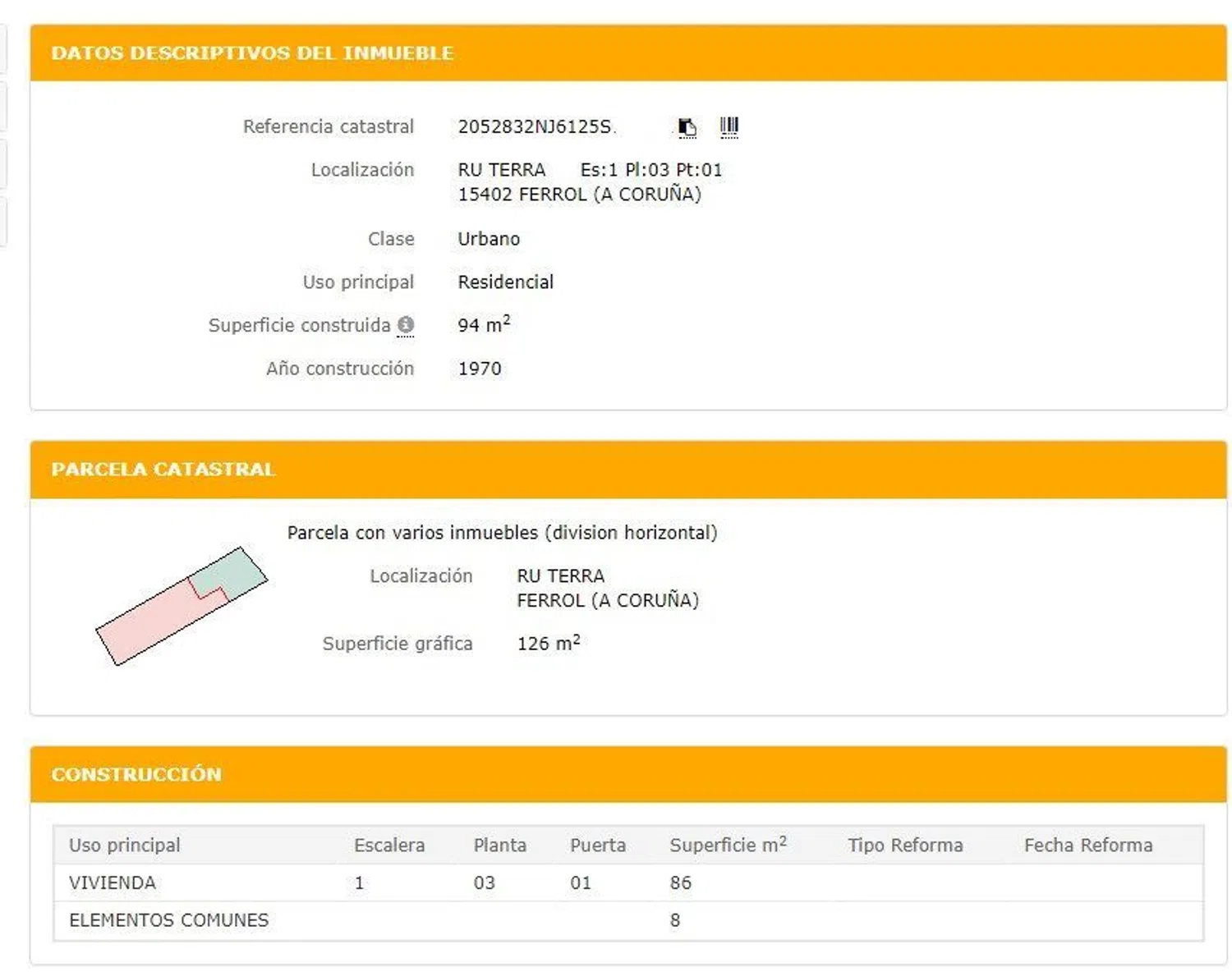Viewport: 1232px width, 972px height.
Task: Click the Superficie gráfica value 126 m²
Action: [548, 644]
